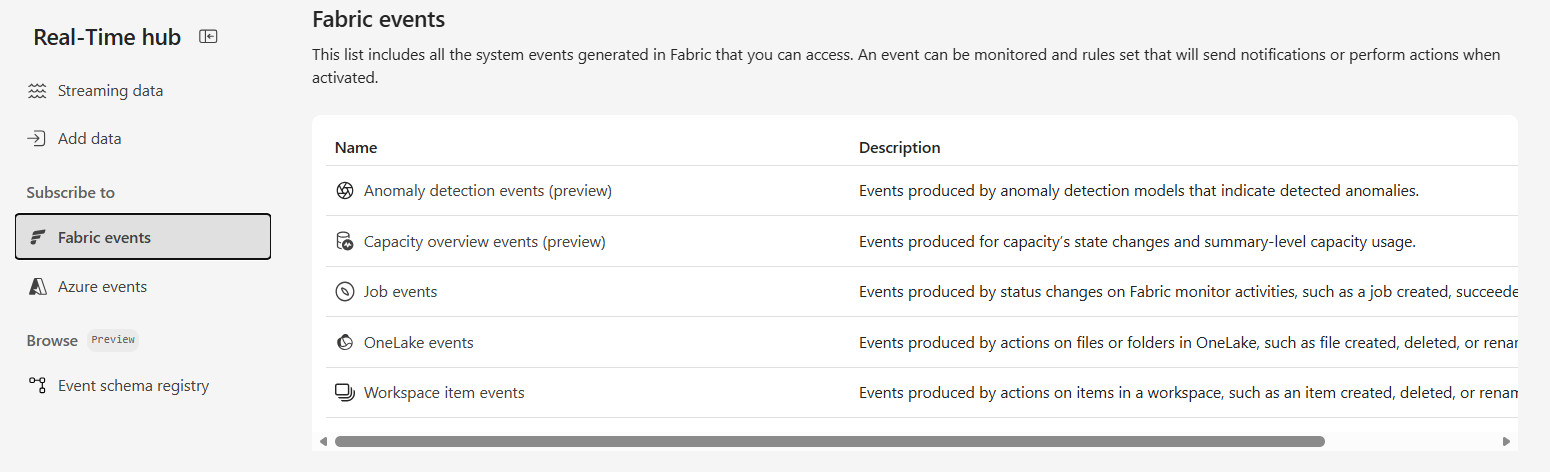1550x472 pixels.
Task: Open Event schema registry
Action: pos(133,386)
